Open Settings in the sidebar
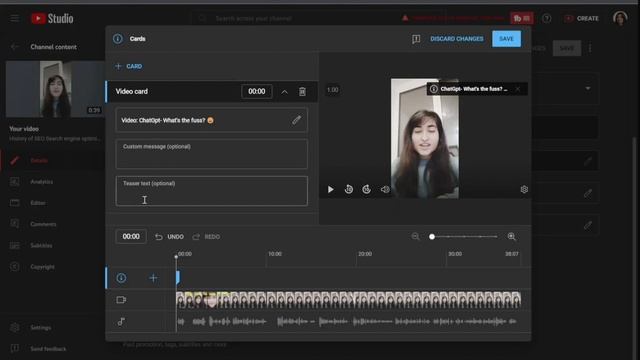 click(x=40, y=327)
